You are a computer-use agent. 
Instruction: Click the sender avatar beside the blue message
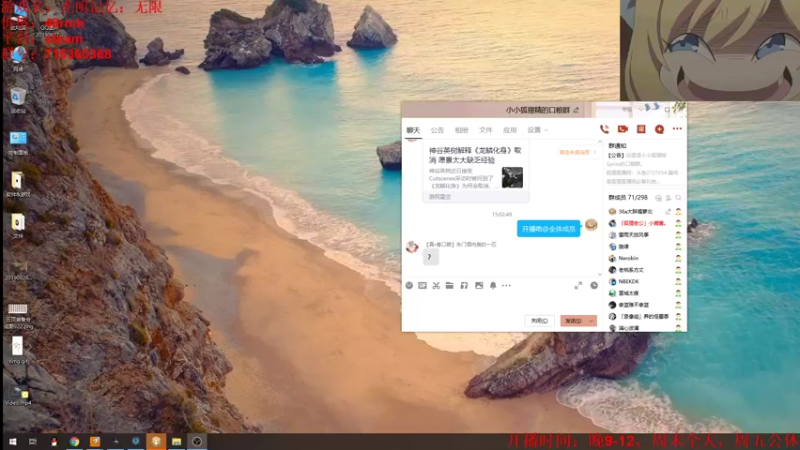[x=591, y=224]
